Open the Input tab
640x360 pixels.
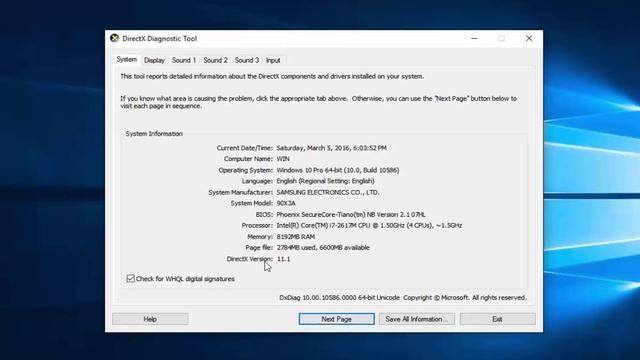(x=273, y=60)
